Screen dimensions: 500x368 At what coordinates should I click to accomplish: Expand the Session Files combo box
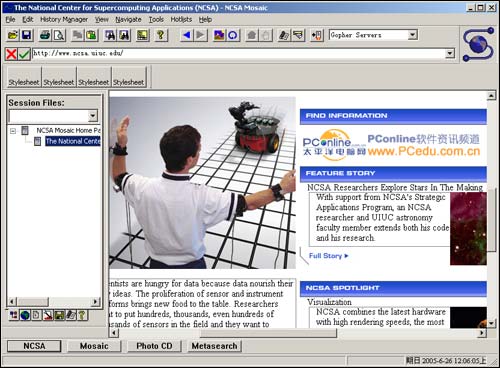click(x=93, y=116)
